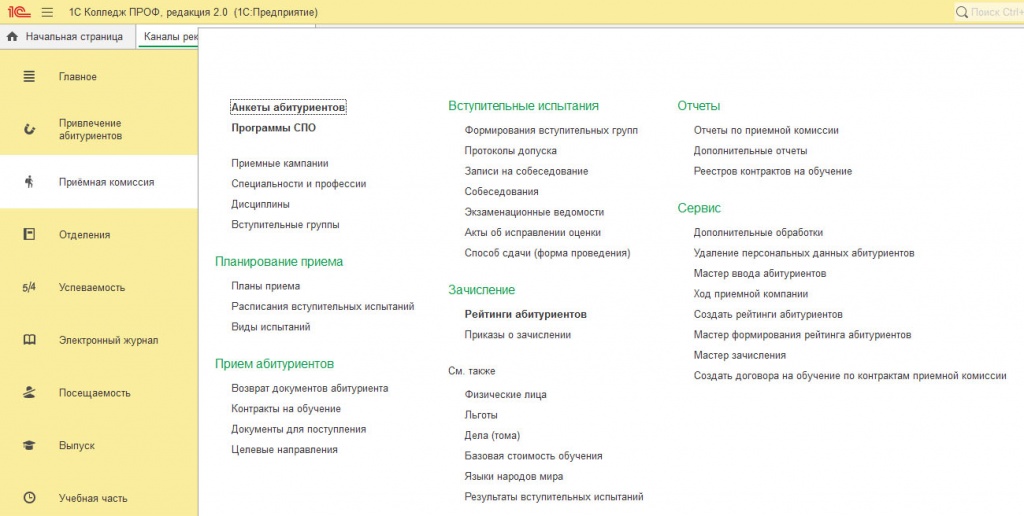
Task: Open Акты об исправлении оценки
Action: 532,233
